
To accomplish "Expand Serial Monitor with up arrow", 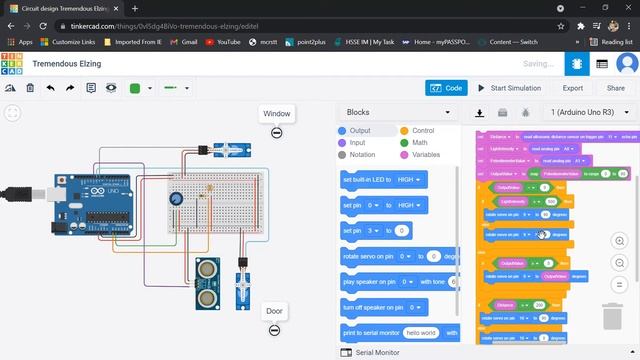I will pyautogui.click(x=632, y=352).
